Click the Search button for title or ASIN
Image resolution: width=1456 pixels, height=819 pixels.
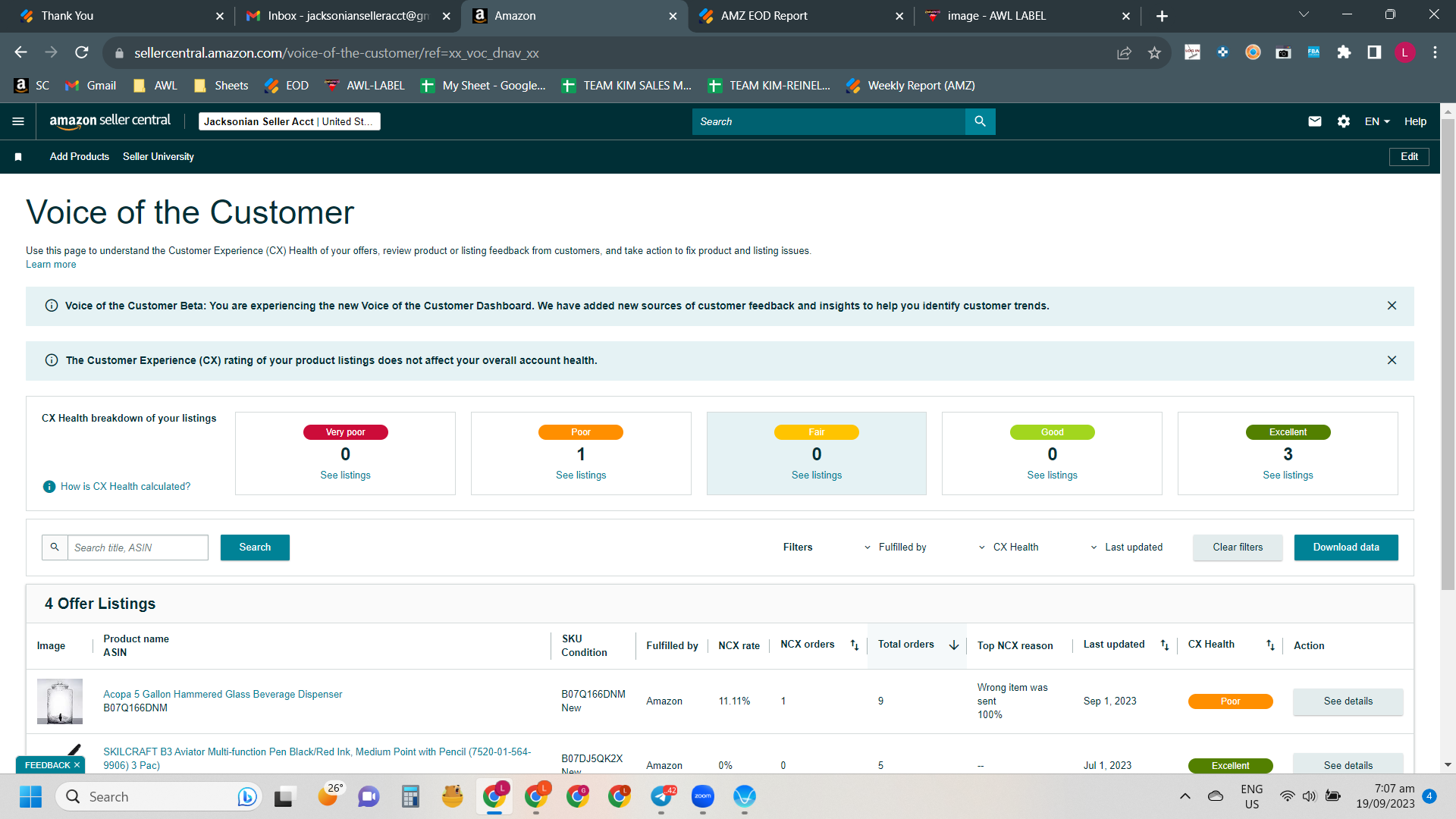coord(255,548)
